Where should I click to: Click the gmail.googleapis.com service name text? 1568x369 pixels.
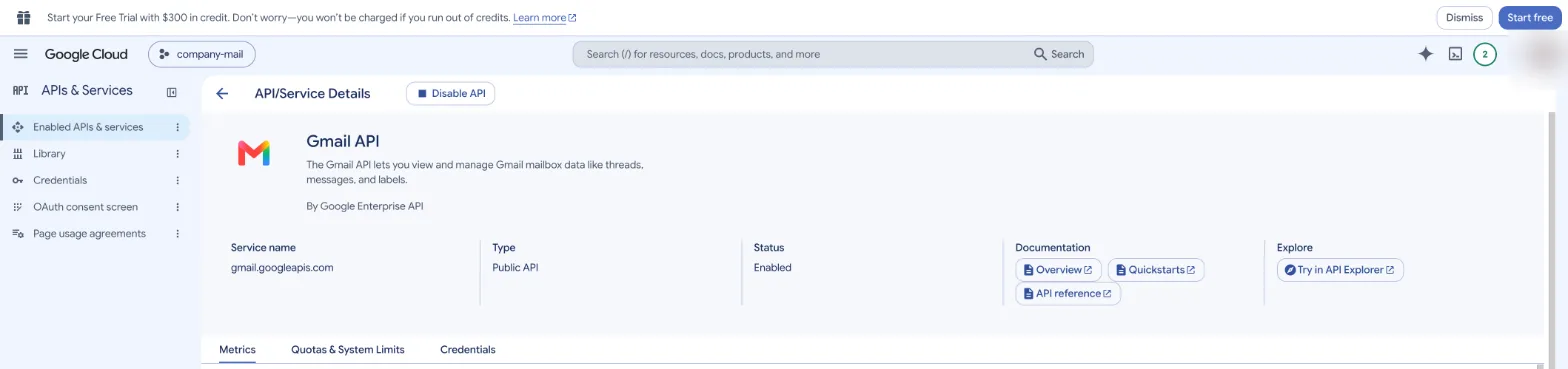click(282, 268)
